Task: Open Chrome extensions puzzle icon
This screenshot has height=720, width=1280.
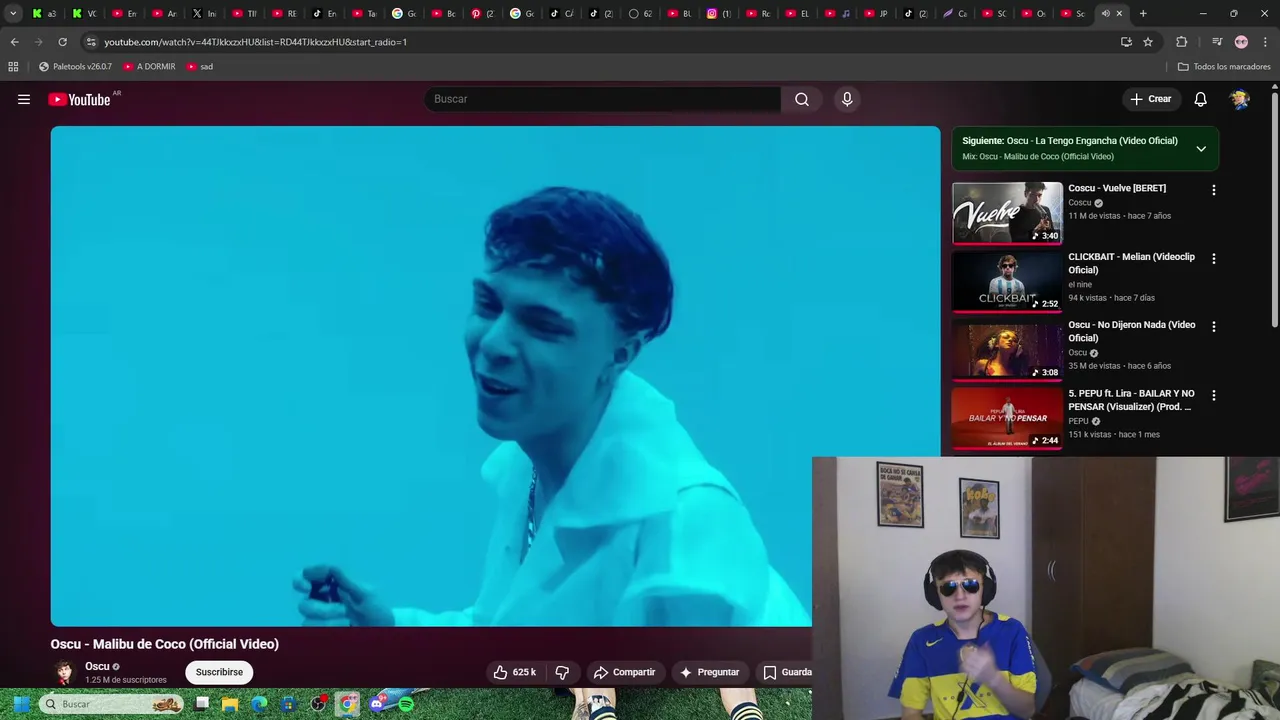Action: [x=1182, y=42]
